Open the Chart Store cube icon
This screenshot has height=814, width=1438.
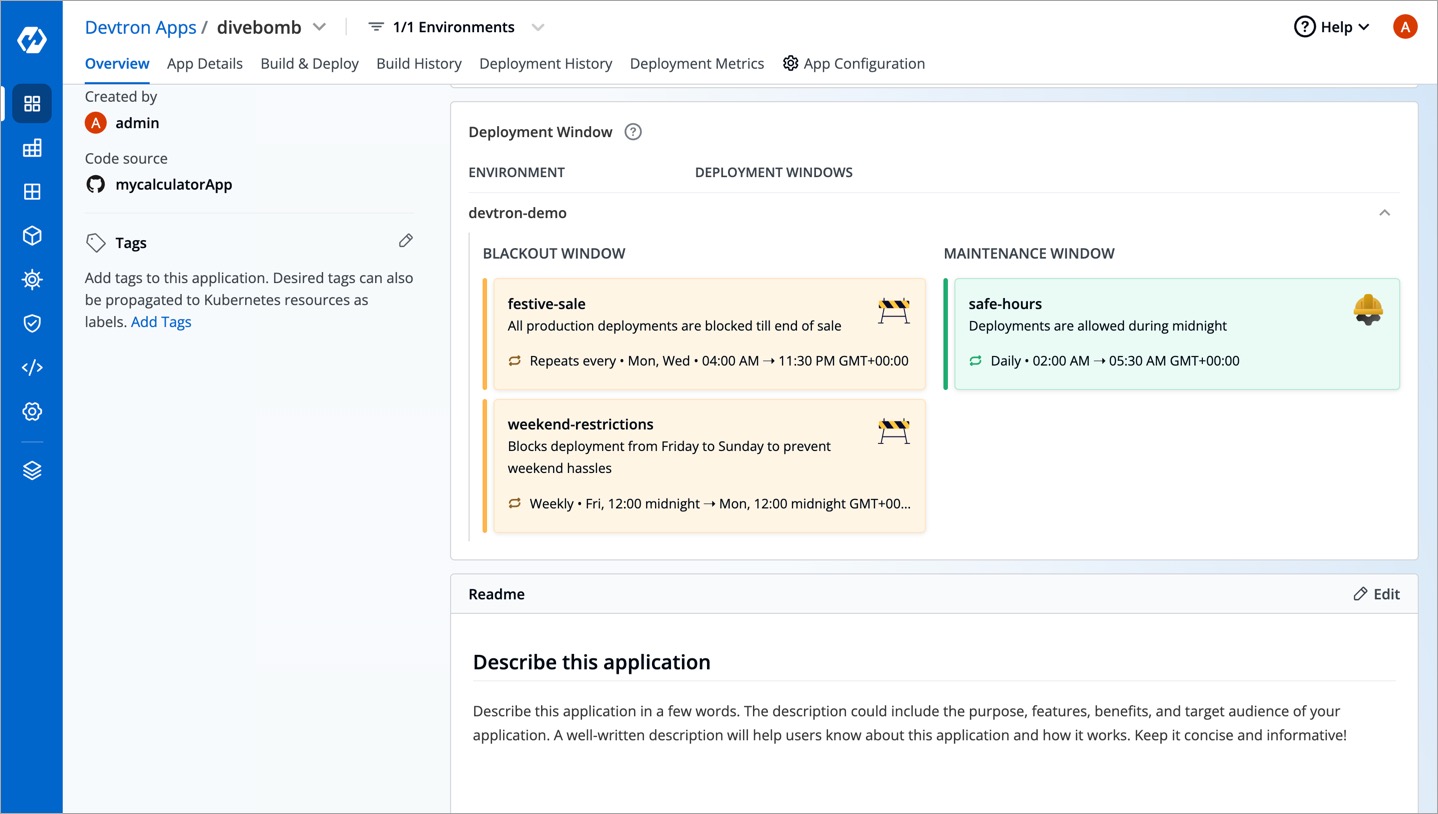coord(31,235)
